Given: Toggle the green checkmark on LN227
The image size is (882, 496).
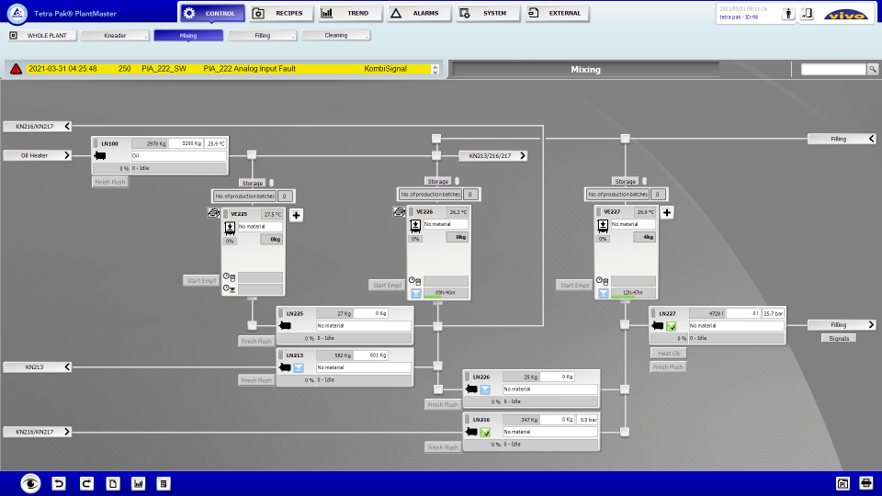Looking at the screenshot, I should 671,326.
